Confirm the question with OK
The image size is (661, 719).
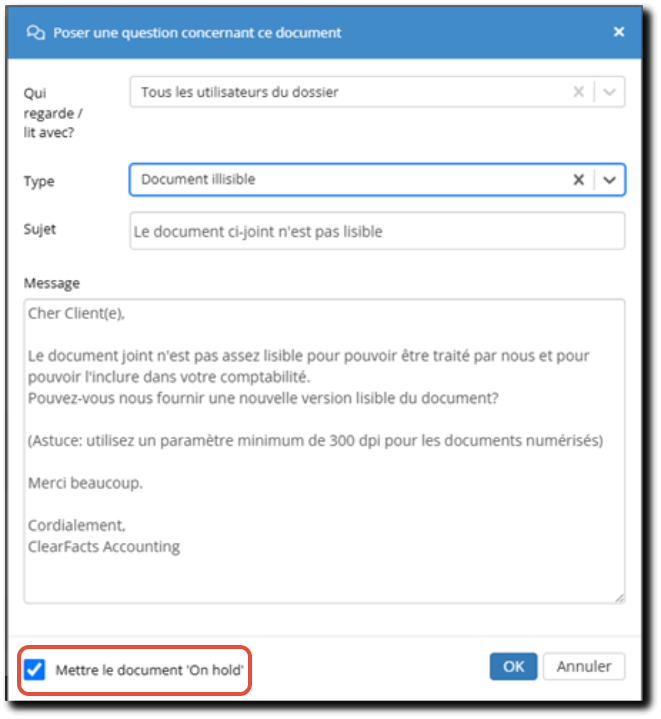tap(513, 666)
